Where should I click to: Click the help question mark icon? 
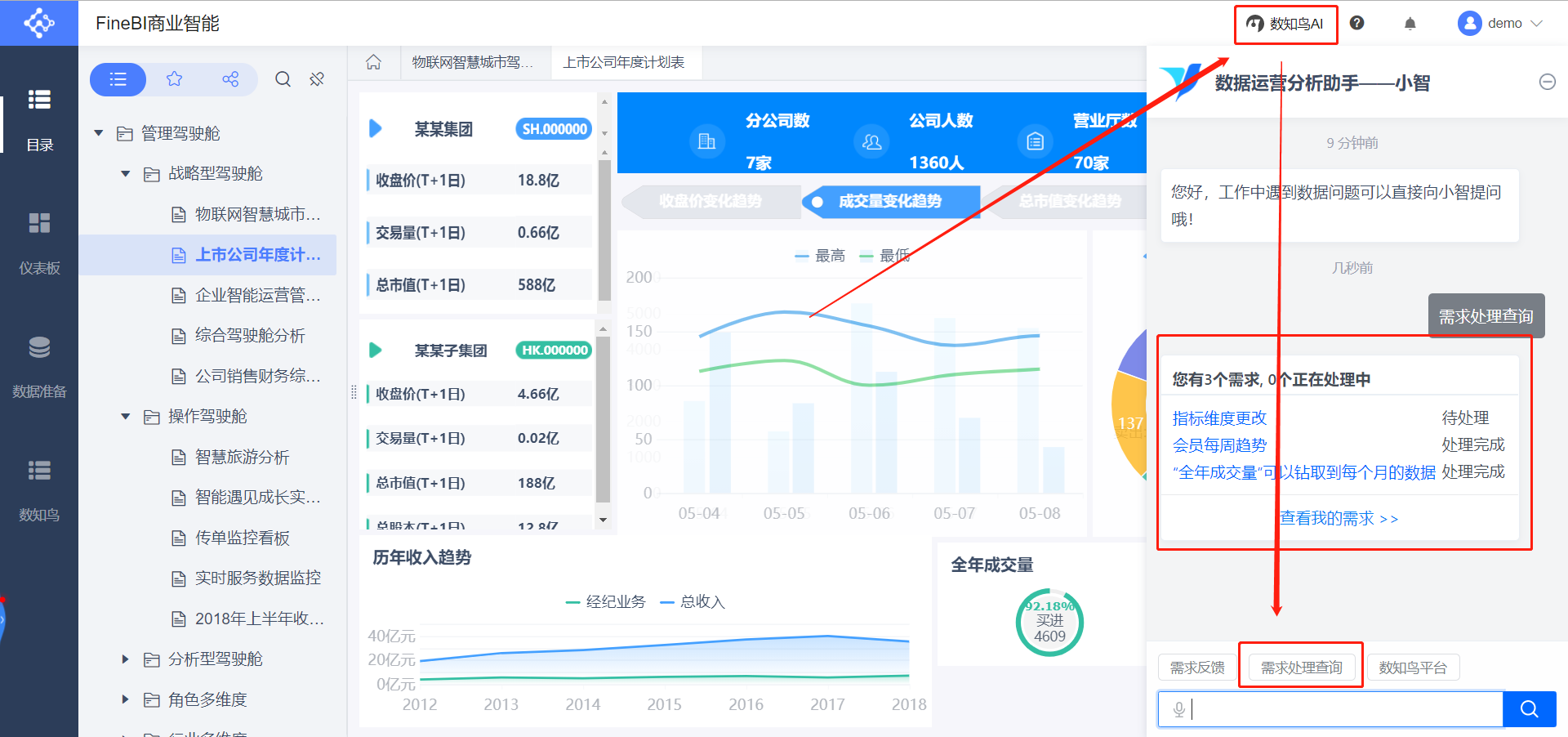click(1356, 23)
